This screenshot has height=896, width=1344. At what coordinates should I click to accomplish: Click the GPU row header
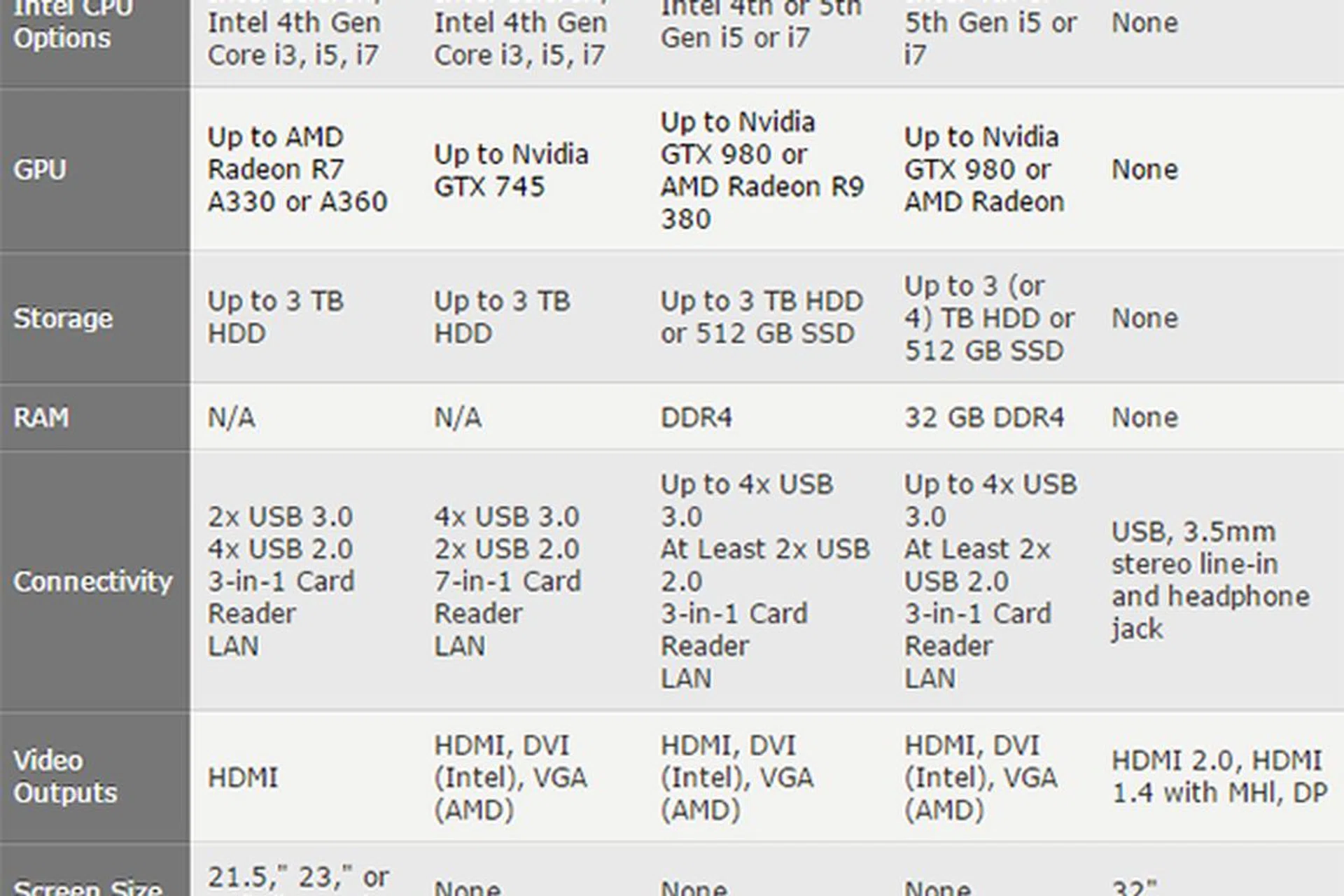[40, 169]
